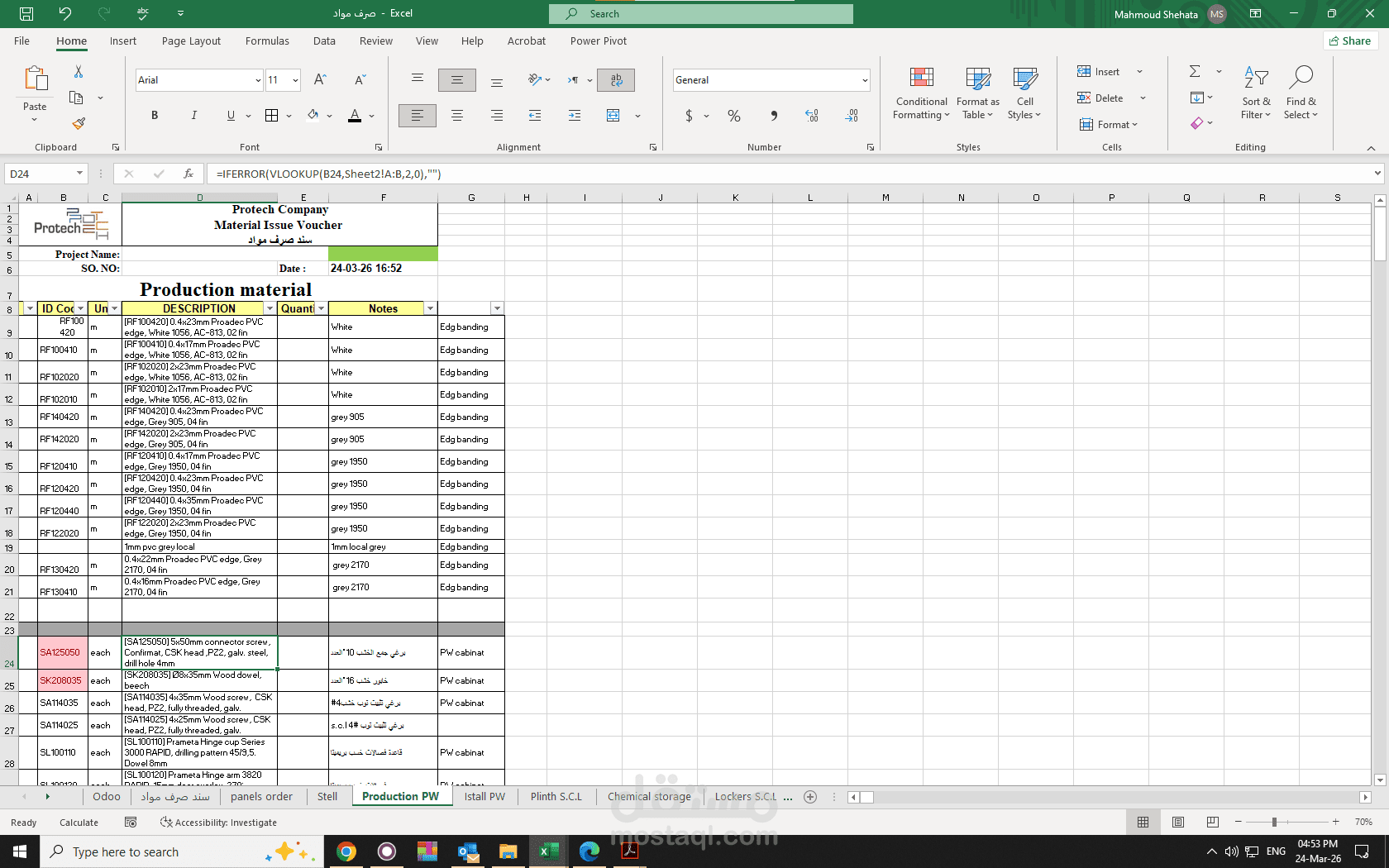Click the Delete cells button

coord(1100,98)
